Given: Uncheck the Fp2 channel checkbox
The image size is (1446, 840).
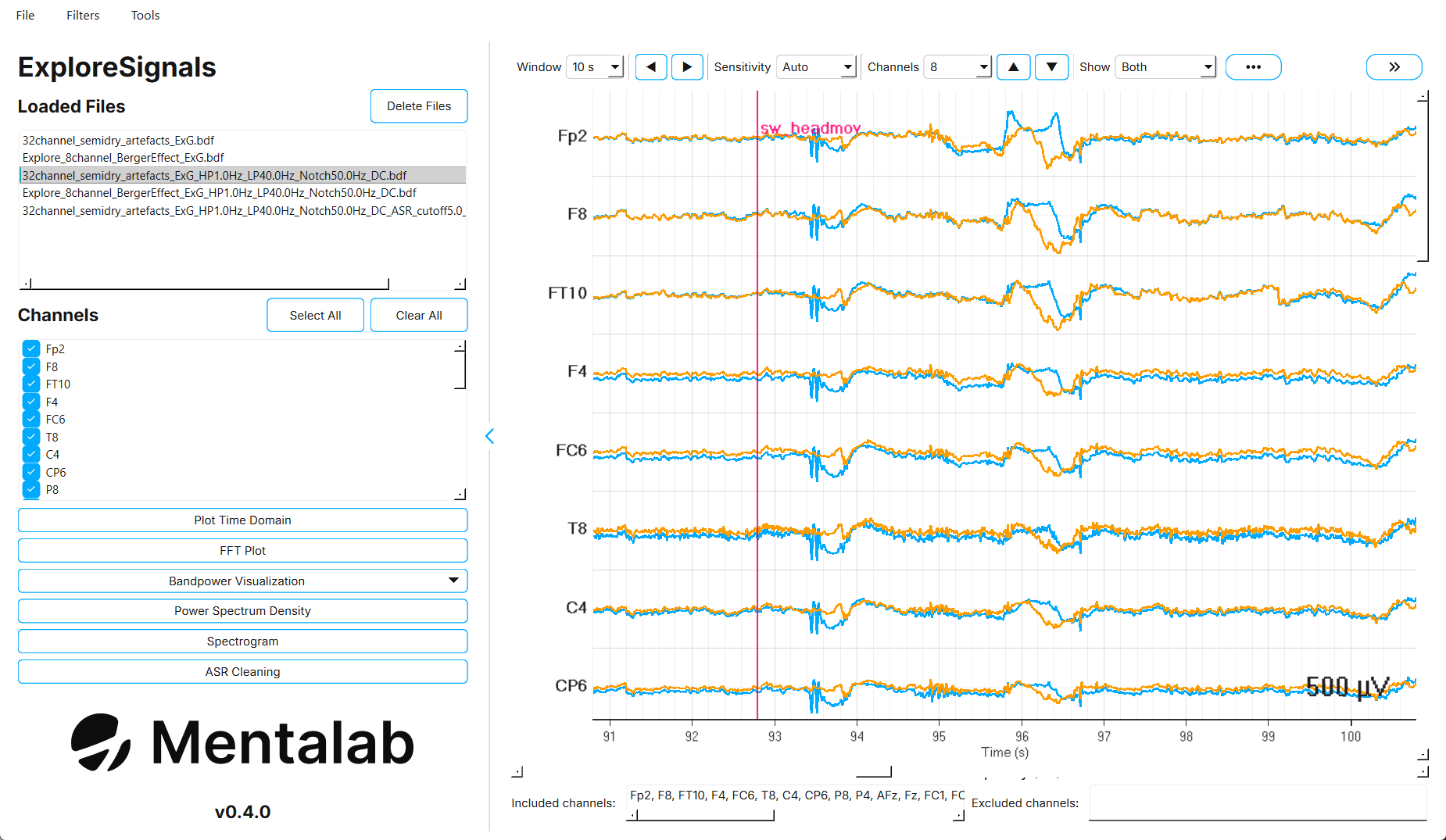Looking at the screenshot, I should pyautogui.click(x=31, y=349).
